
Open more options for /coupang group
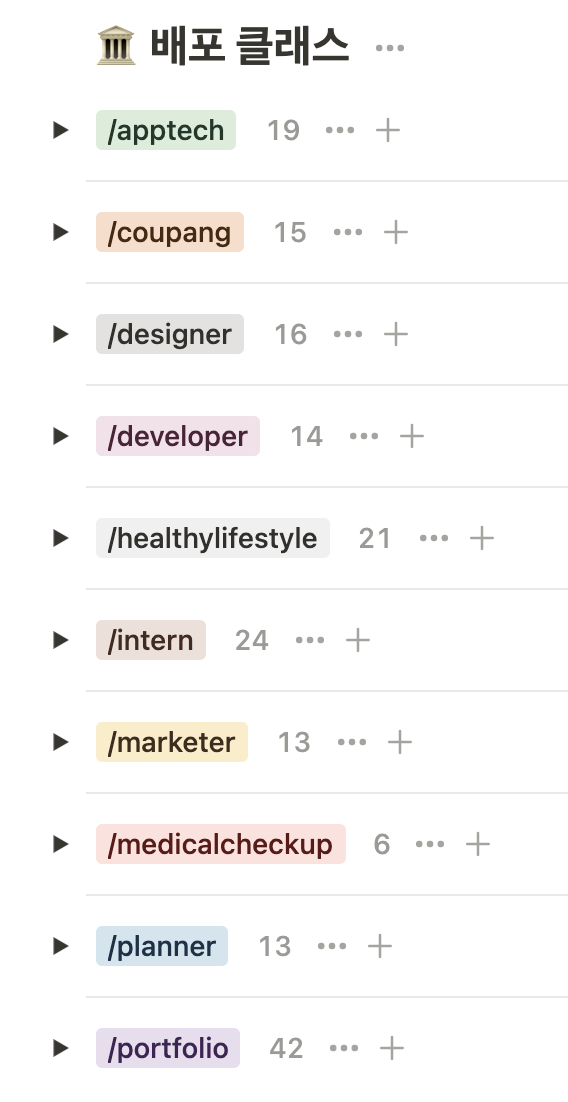pos(348,232)
